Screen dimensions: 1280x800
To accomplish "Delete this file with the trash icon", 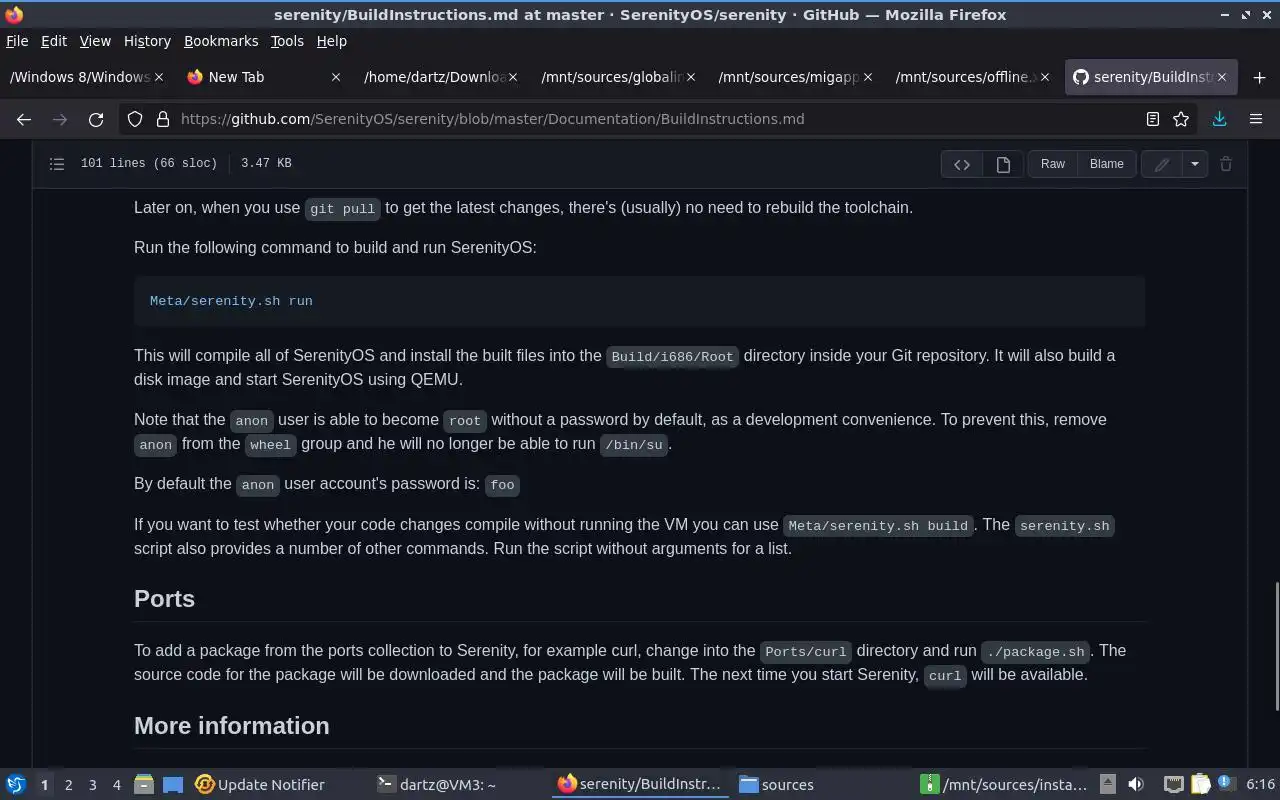I will pyautogui.click(x=1226, y=164).
